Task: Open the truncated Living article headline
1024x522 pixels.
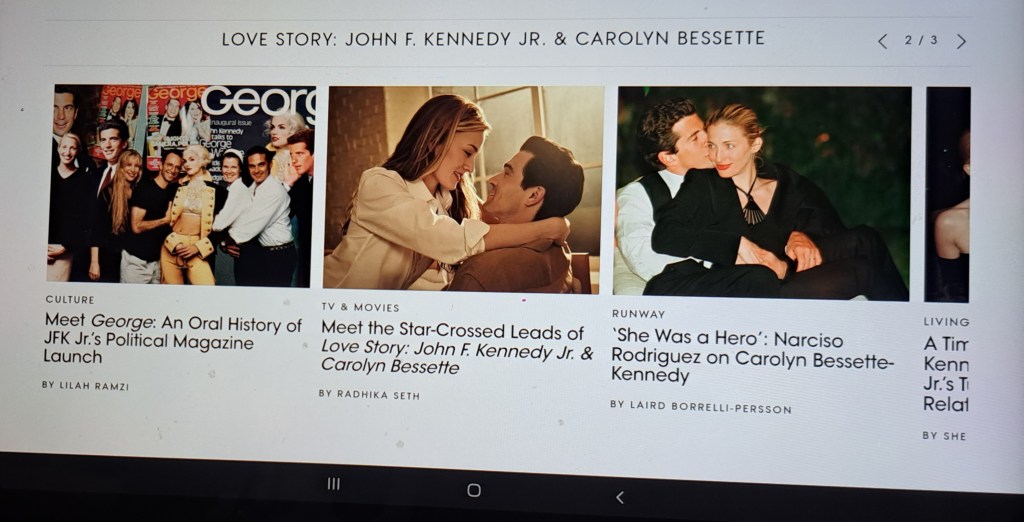Action: pos(945,374)
